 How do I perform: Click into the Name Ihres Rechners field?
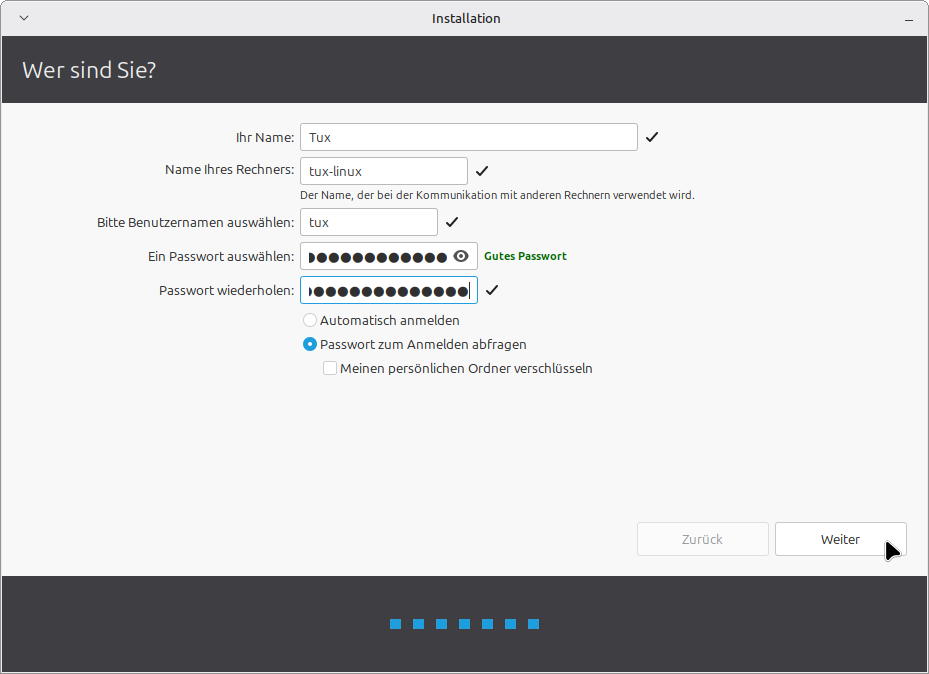click(x=383, y=171)
